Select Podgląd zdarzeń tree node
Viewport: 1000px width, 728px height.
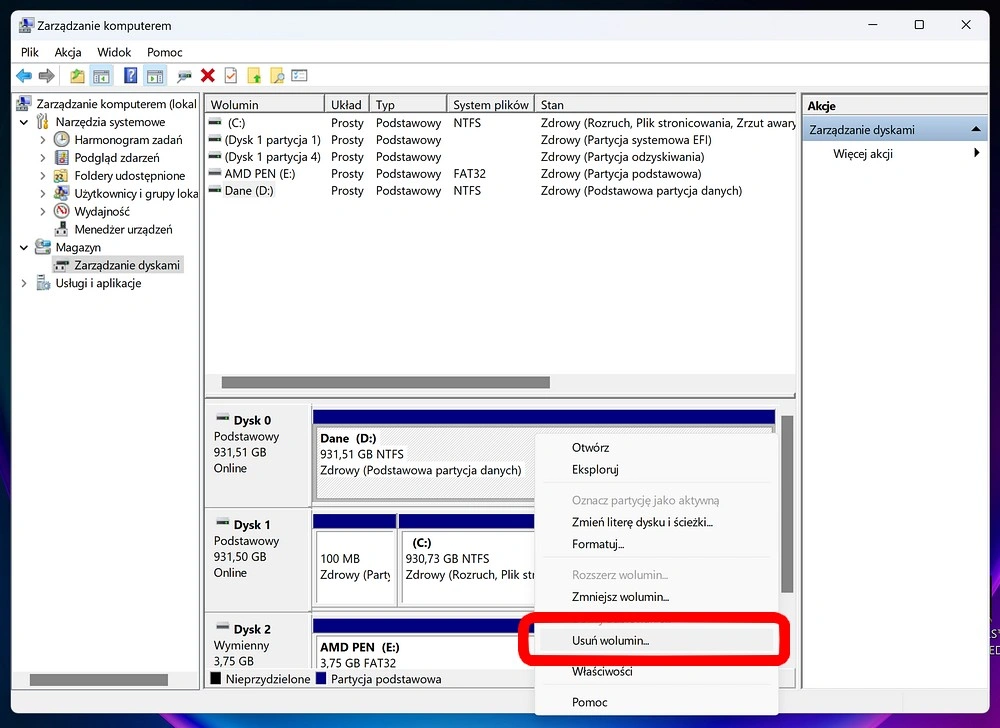pyautogui.click(x=117, y=157)
